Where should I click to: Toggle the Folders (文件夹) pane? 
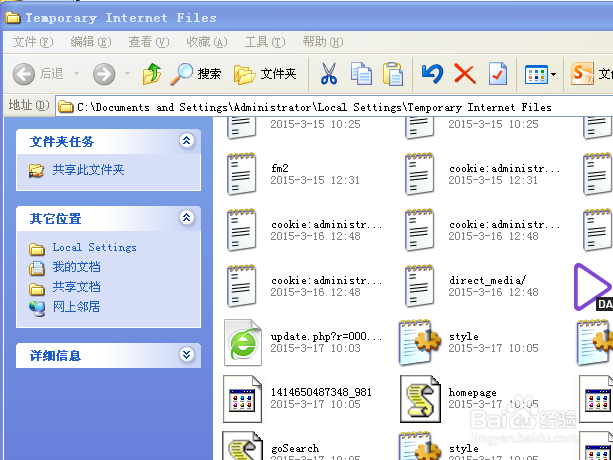265,74
